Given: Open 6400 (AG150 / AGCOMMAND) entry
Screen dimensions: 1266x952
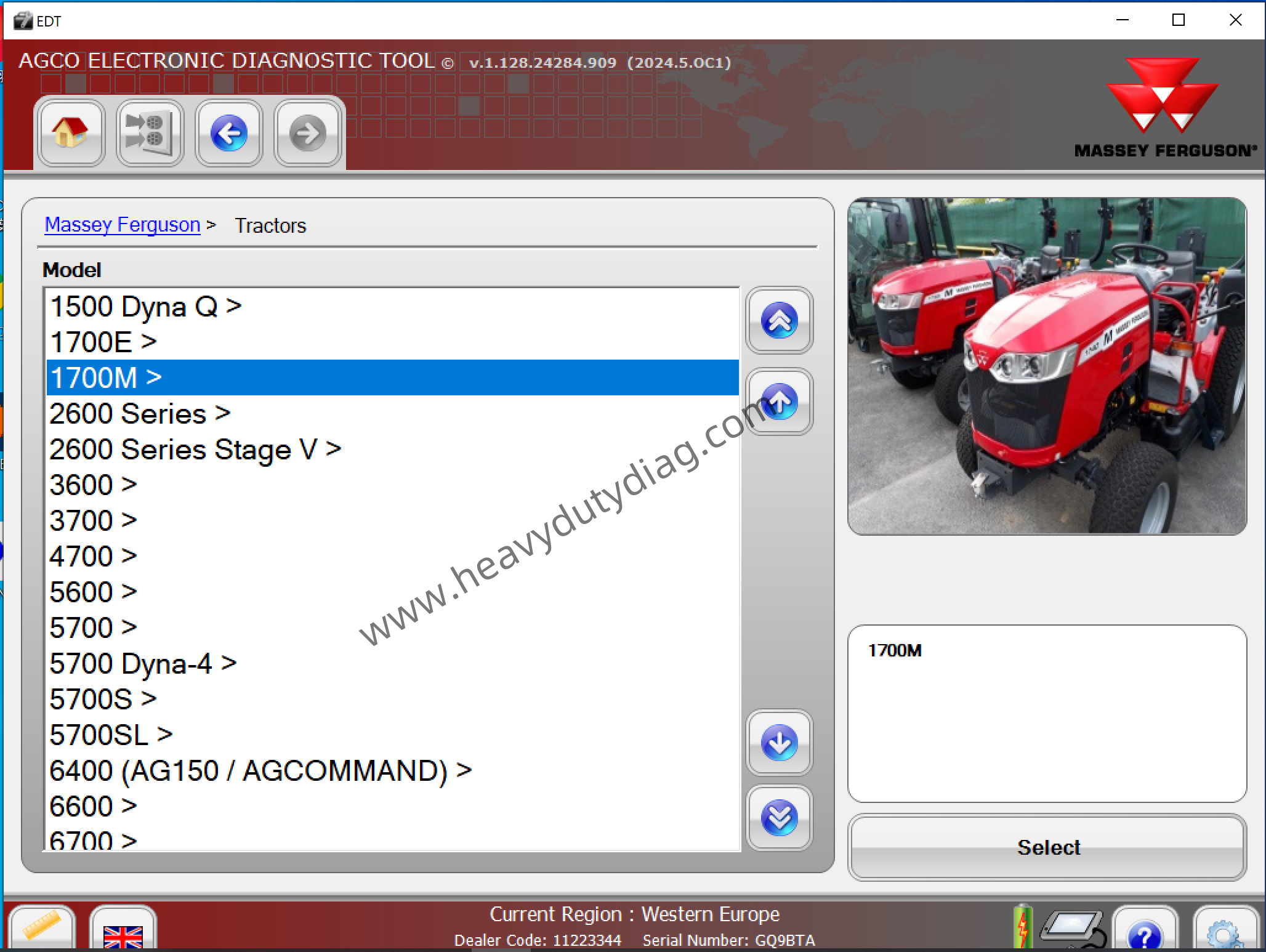Looking at the screenshot, I should point(393,770).
